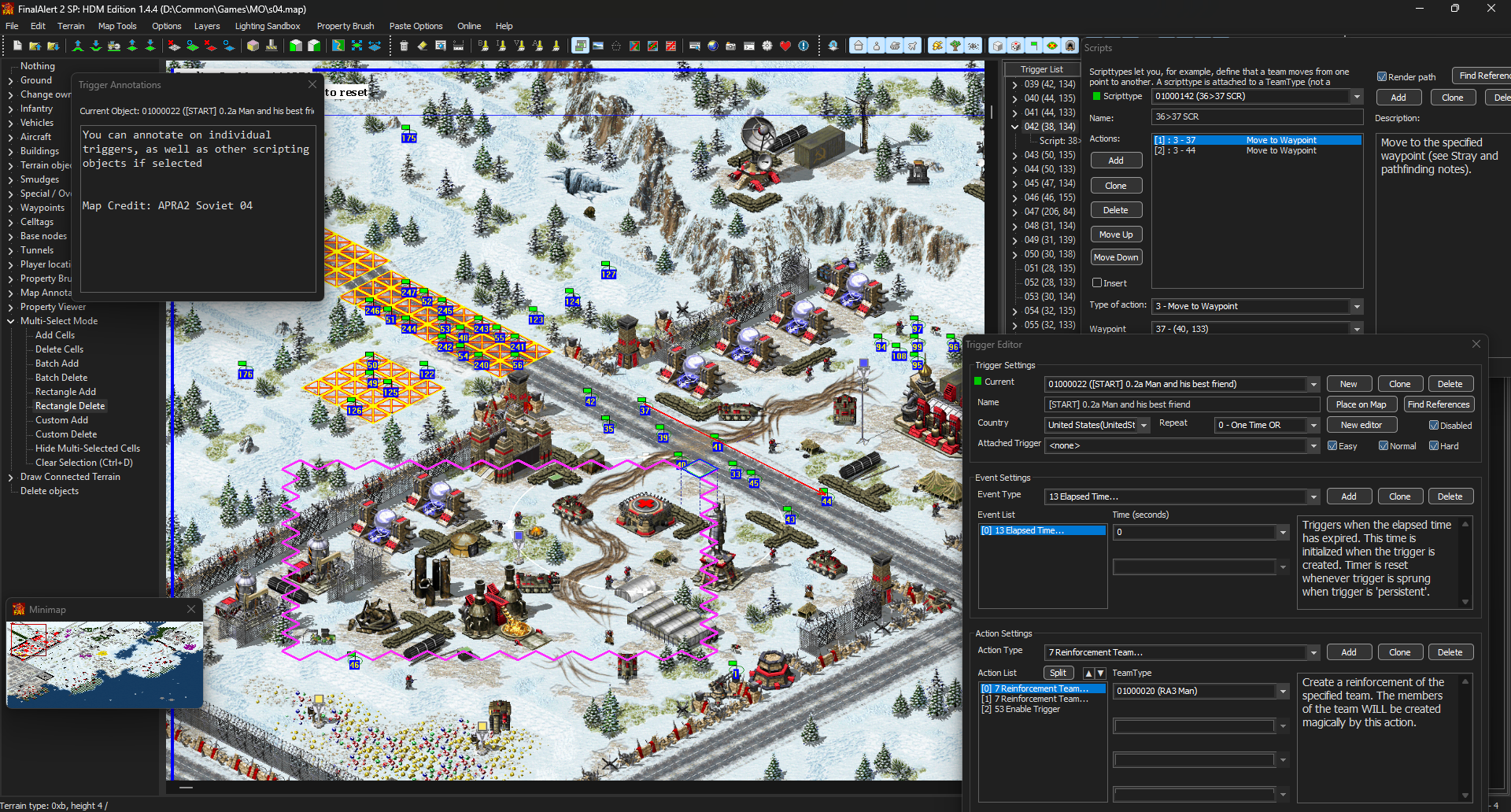
Task: Check the Insert checkbox in Scripts
Action: [1097, 283]
